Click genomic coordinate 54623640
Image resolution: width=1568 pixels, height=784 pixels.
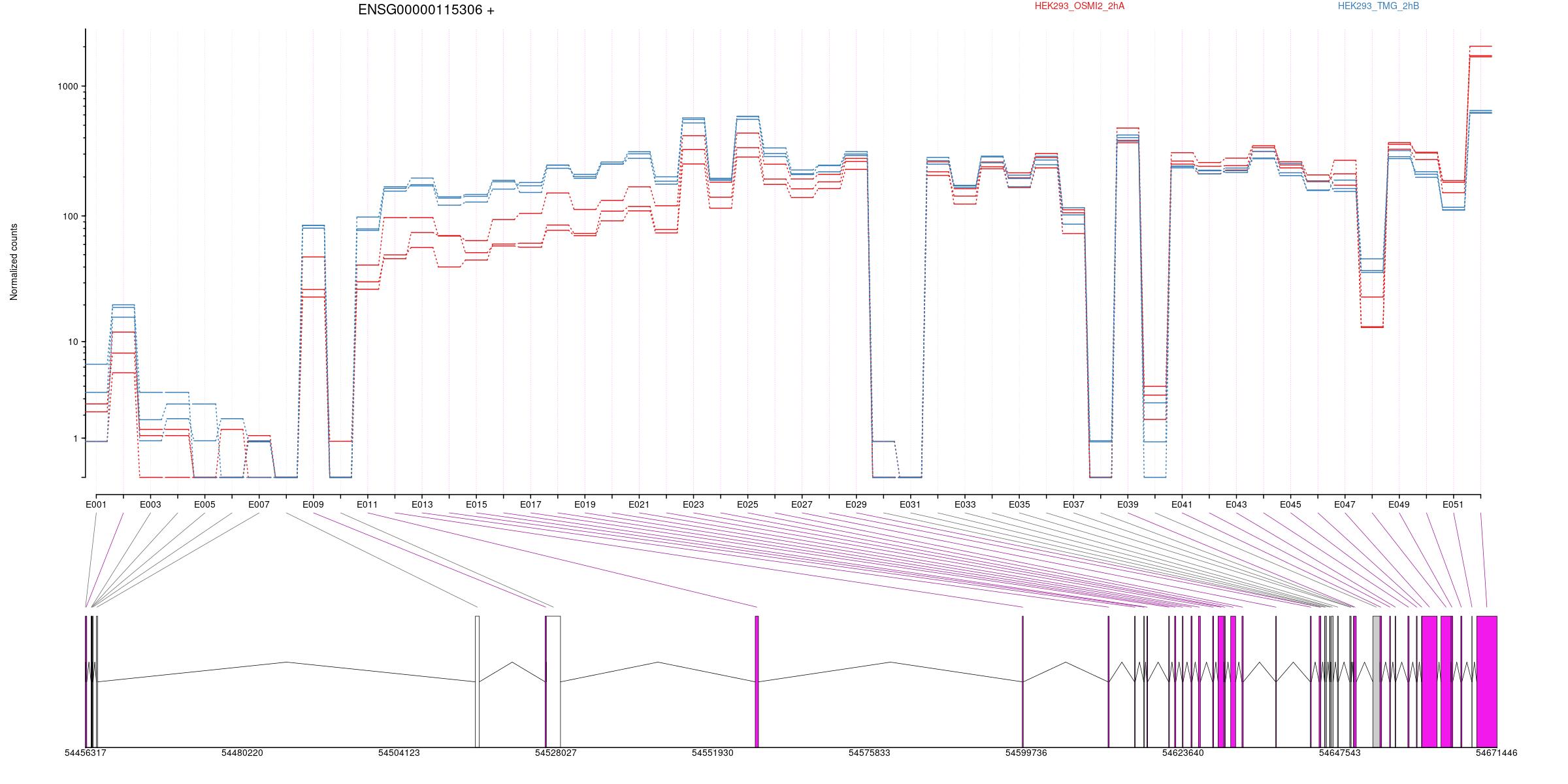[1183, 753]
